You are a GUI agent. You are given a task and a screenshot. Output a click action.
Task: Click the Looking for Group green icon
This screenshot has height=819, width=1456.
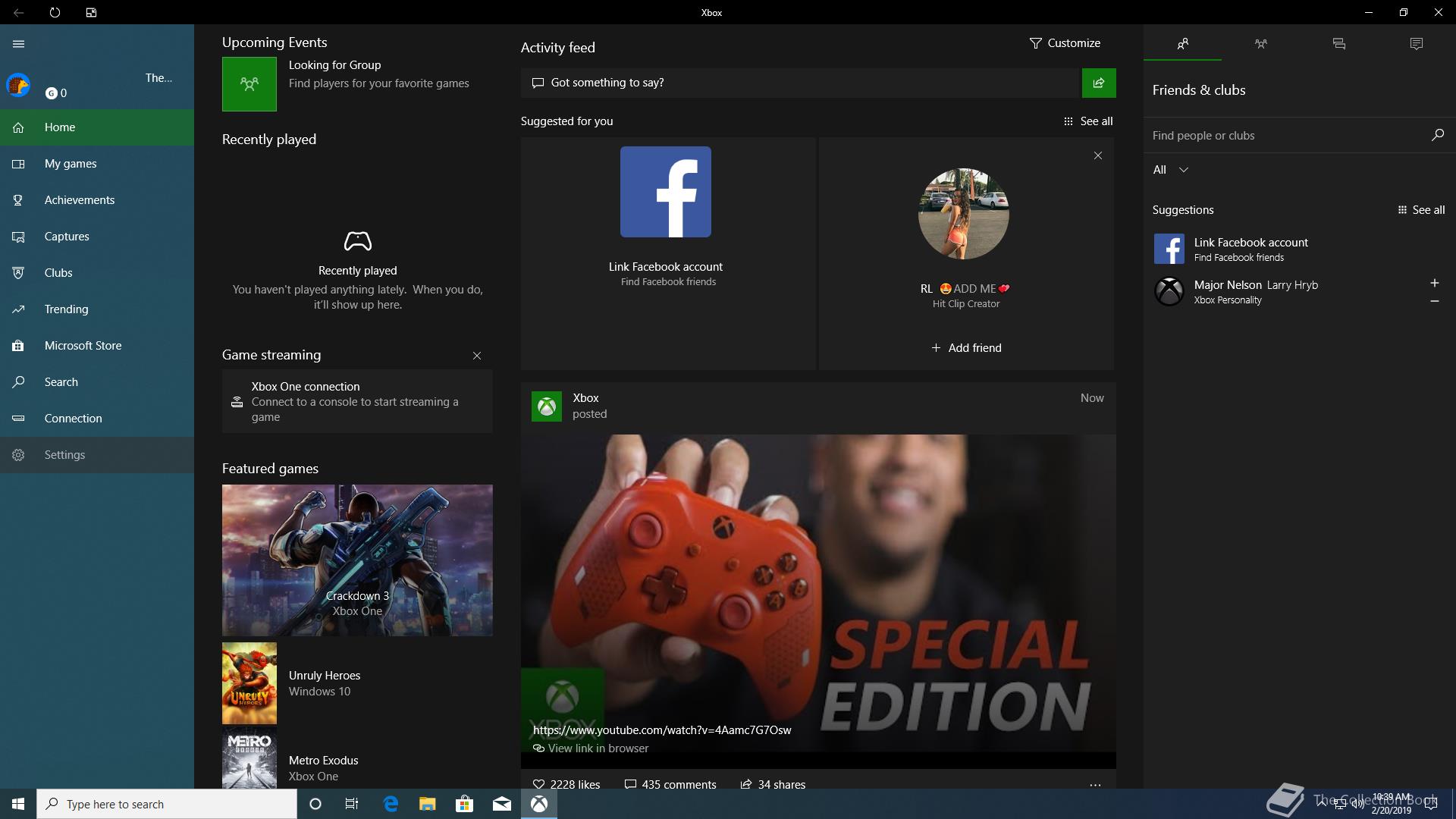click(x=249, y=84)
